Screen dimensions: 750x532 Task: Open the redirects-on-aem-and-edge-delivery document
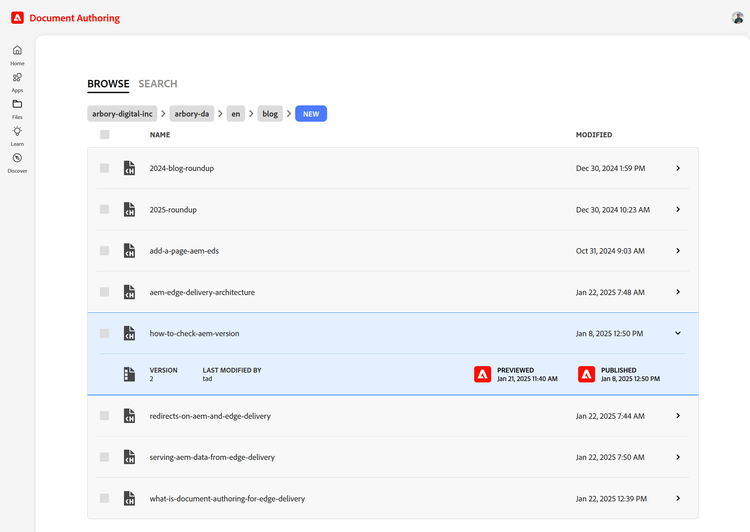click(x=210, y=416)
